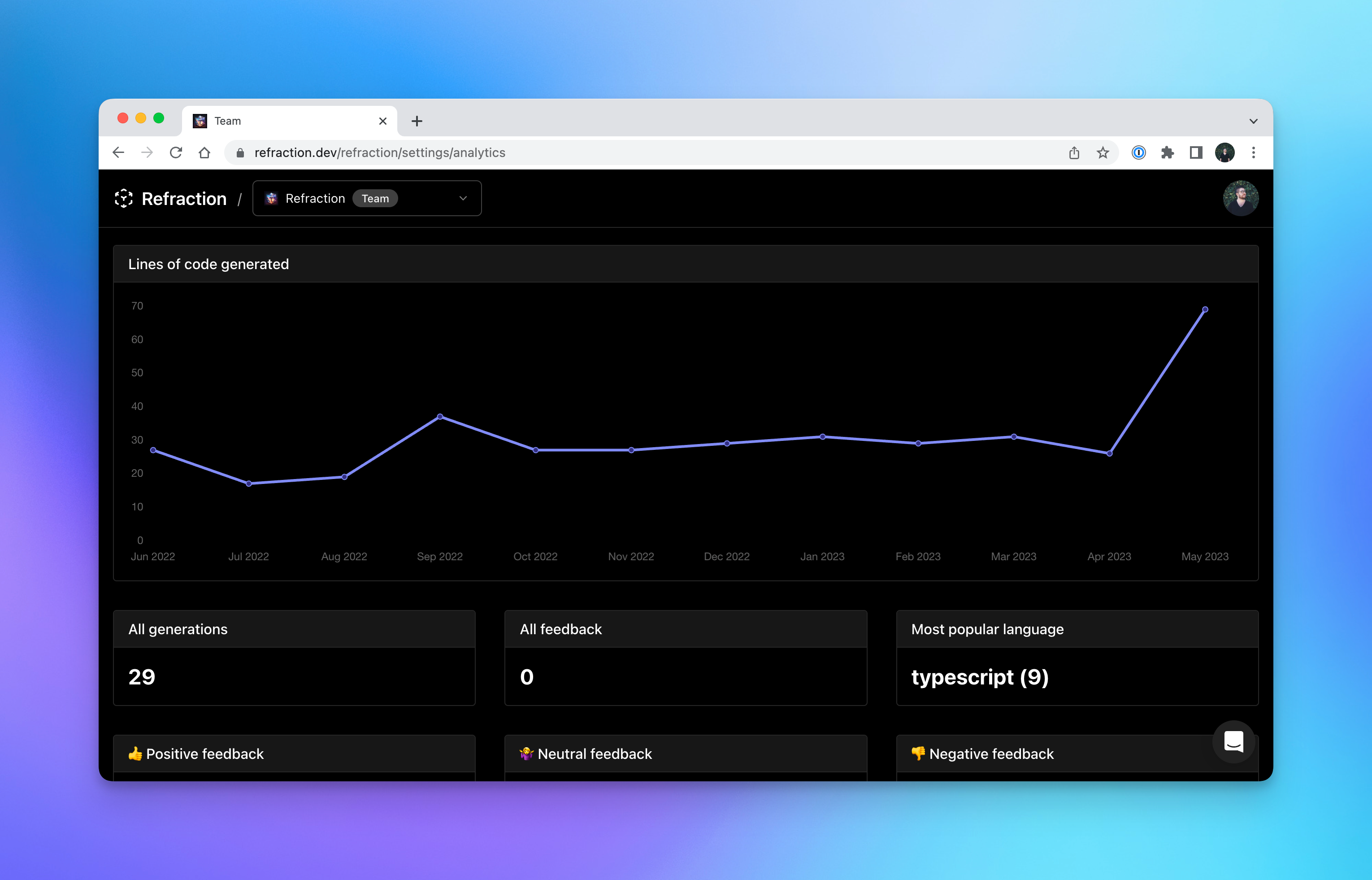1372x880 pixels.
Task: Click the site security padlock icon
Action: (x=240, y=152)
